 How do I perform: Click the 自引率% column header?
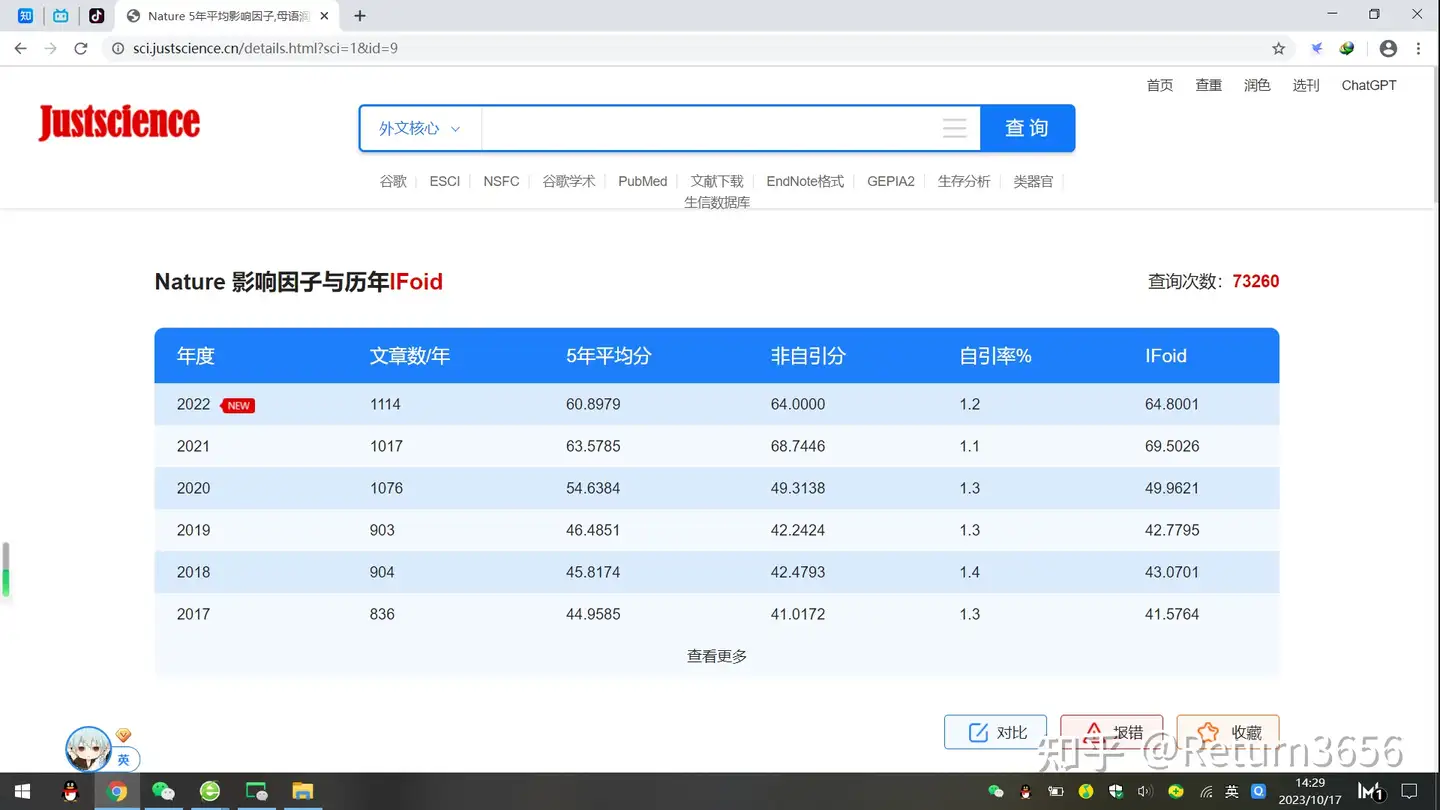pos(995,356)
